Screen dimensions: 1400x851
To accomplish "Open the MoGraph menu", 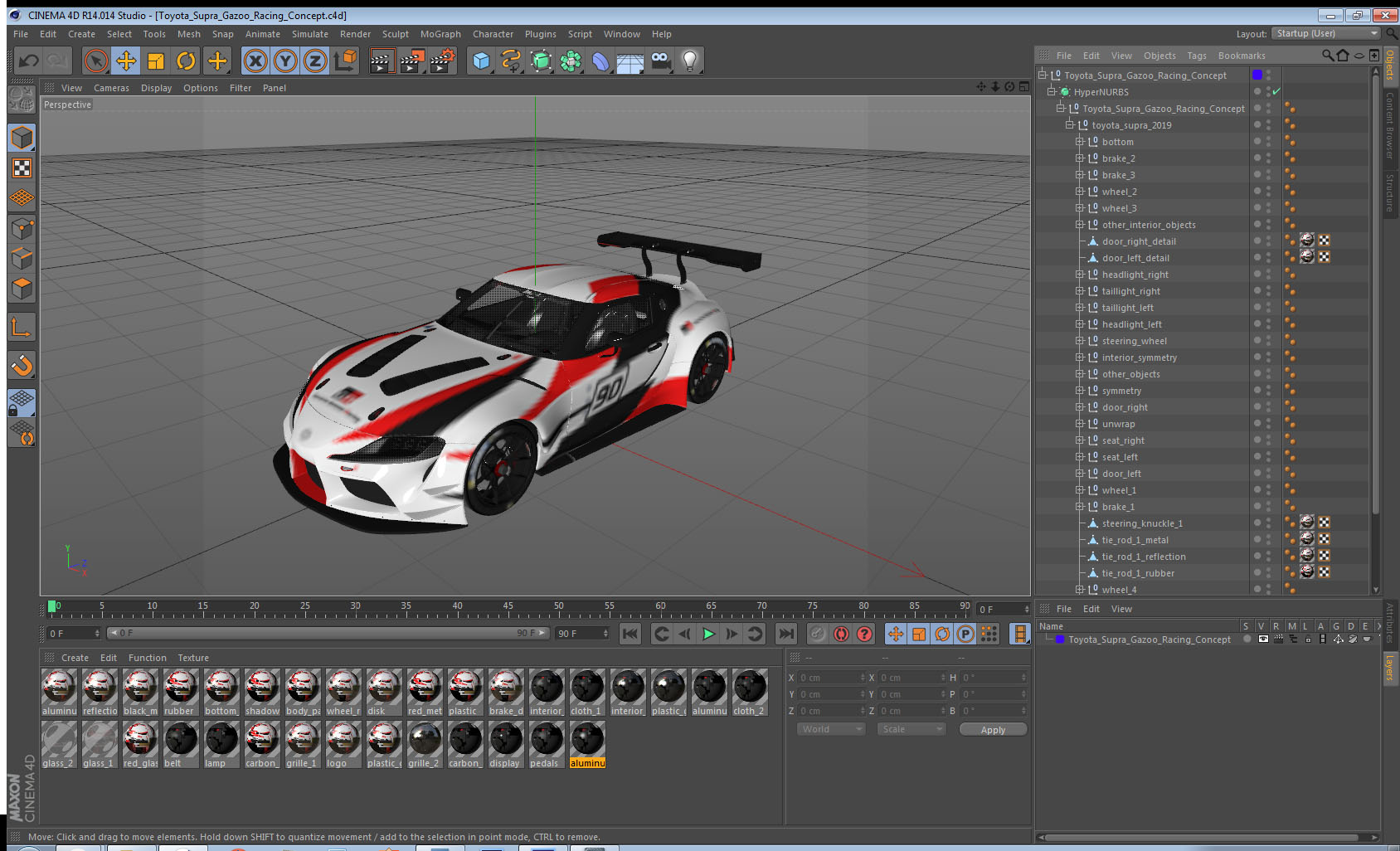I will [440, 34].
